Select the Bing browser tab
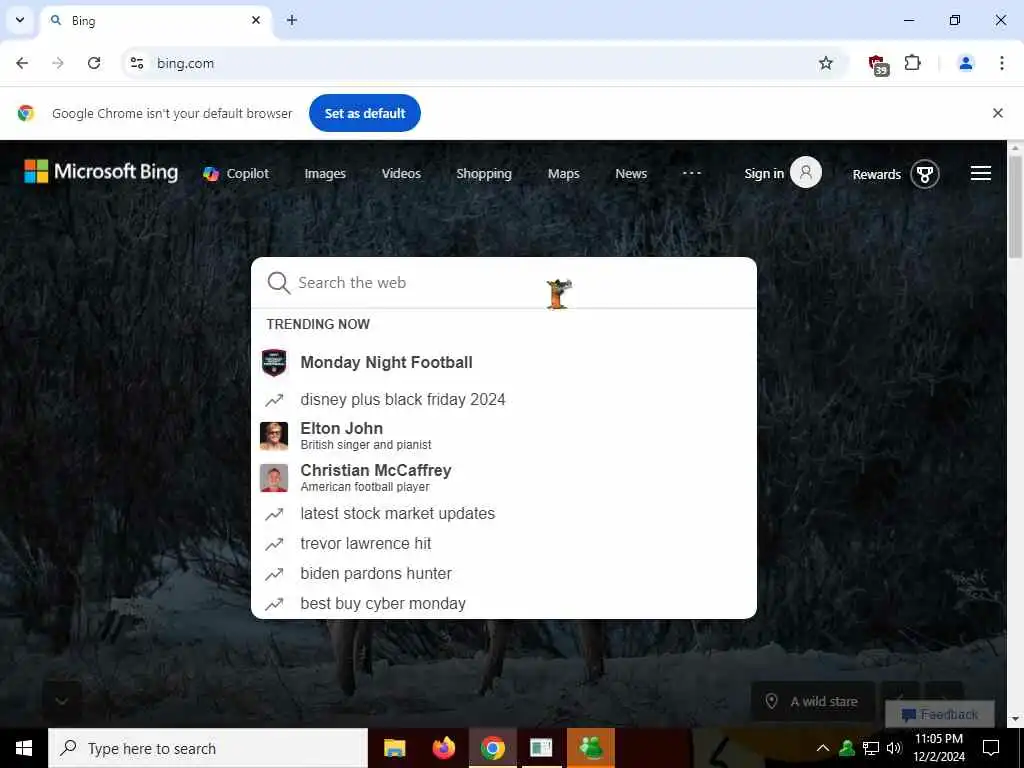 (155, 21)
